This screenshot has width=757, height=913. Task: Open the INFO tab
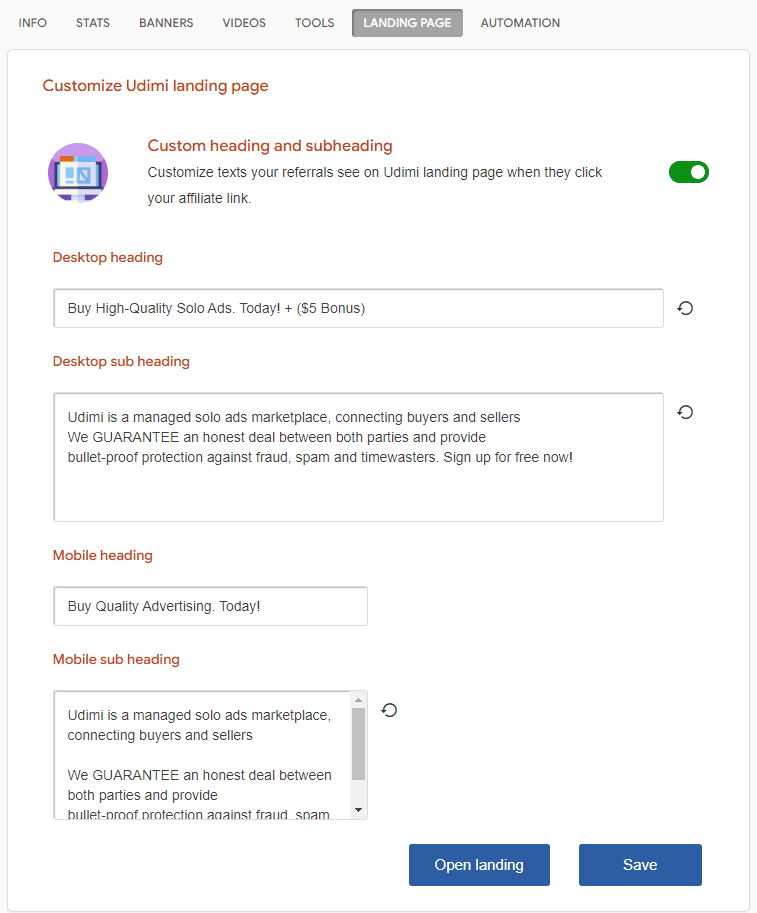tap(33, 23)
